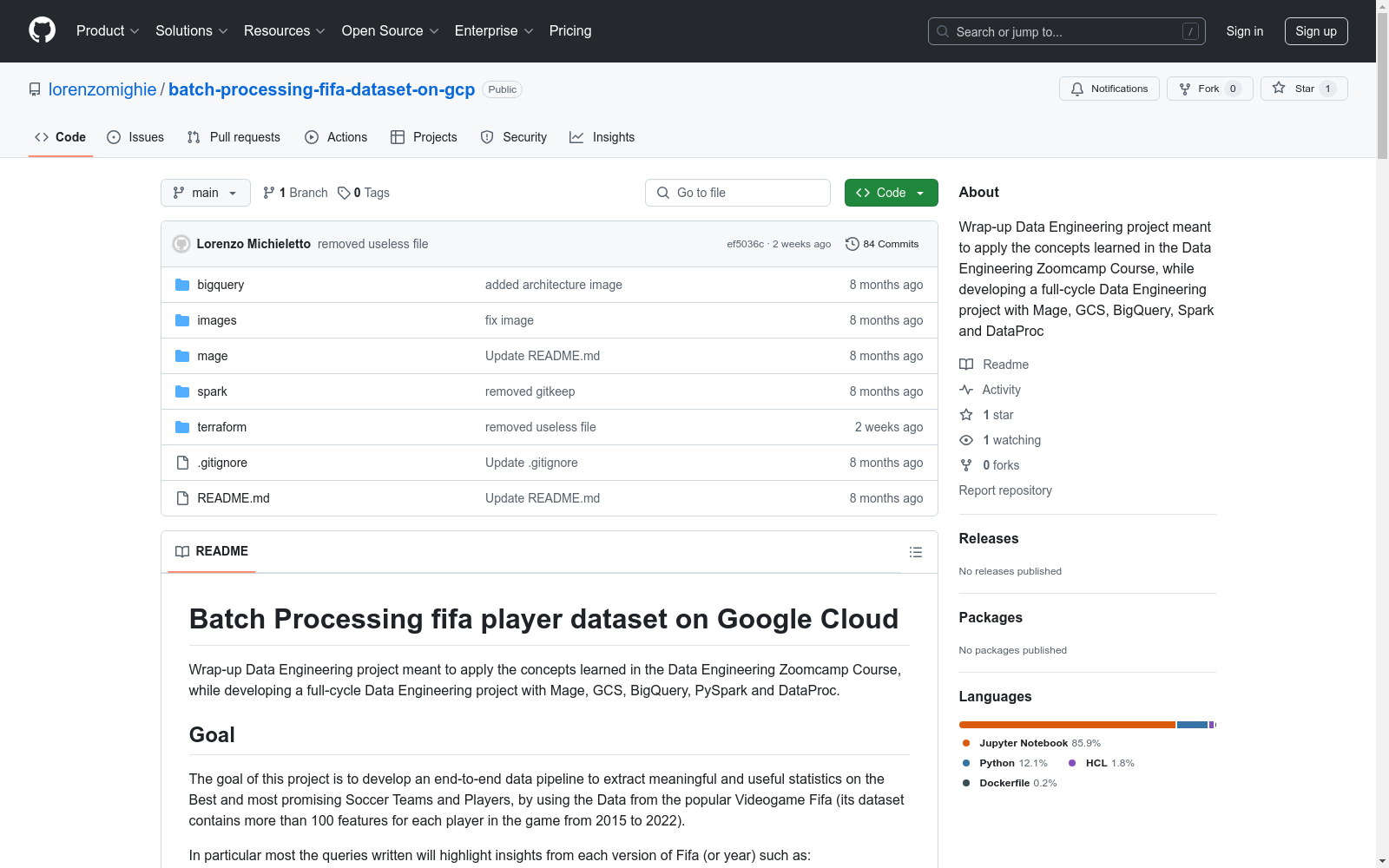Click the .gitignore file icon

pyautogui.click(x=182, y=463)
